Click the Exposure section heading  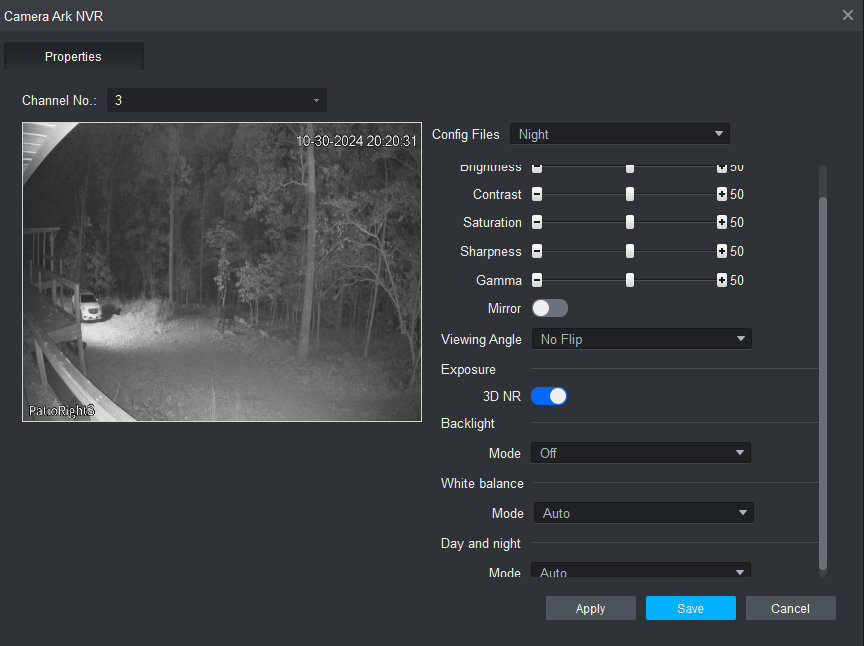tap(468, 369)
